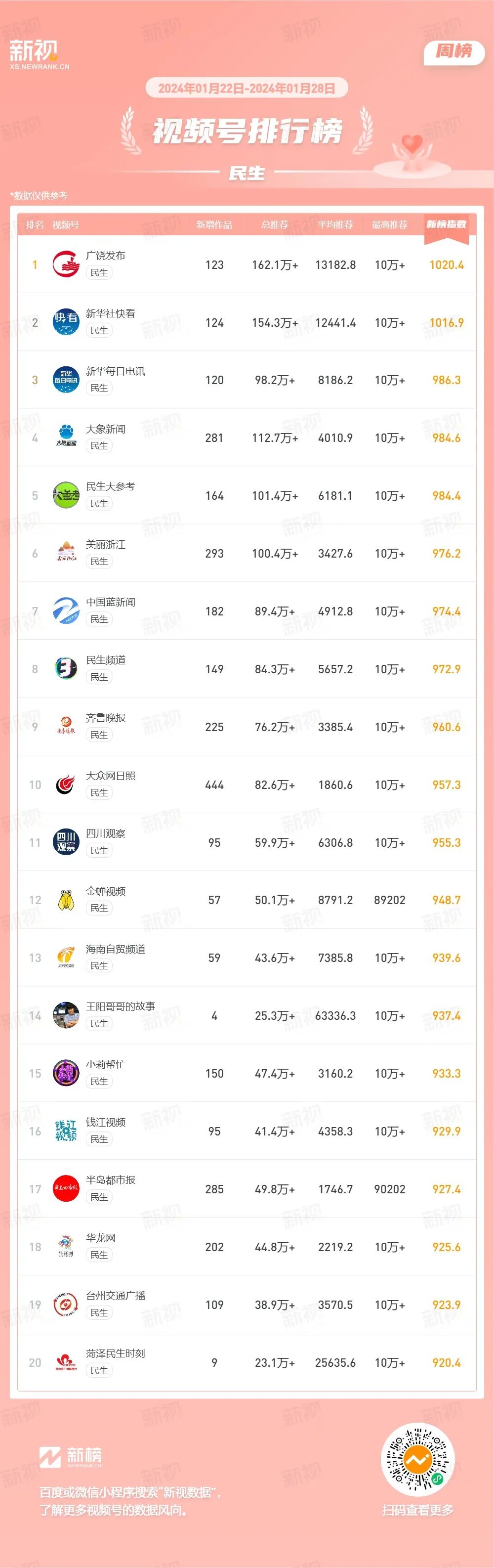Viewport: 494px width, 1568px height.
Task: Select the 周榜 weekly ranking tab
Action: (454, 52)
